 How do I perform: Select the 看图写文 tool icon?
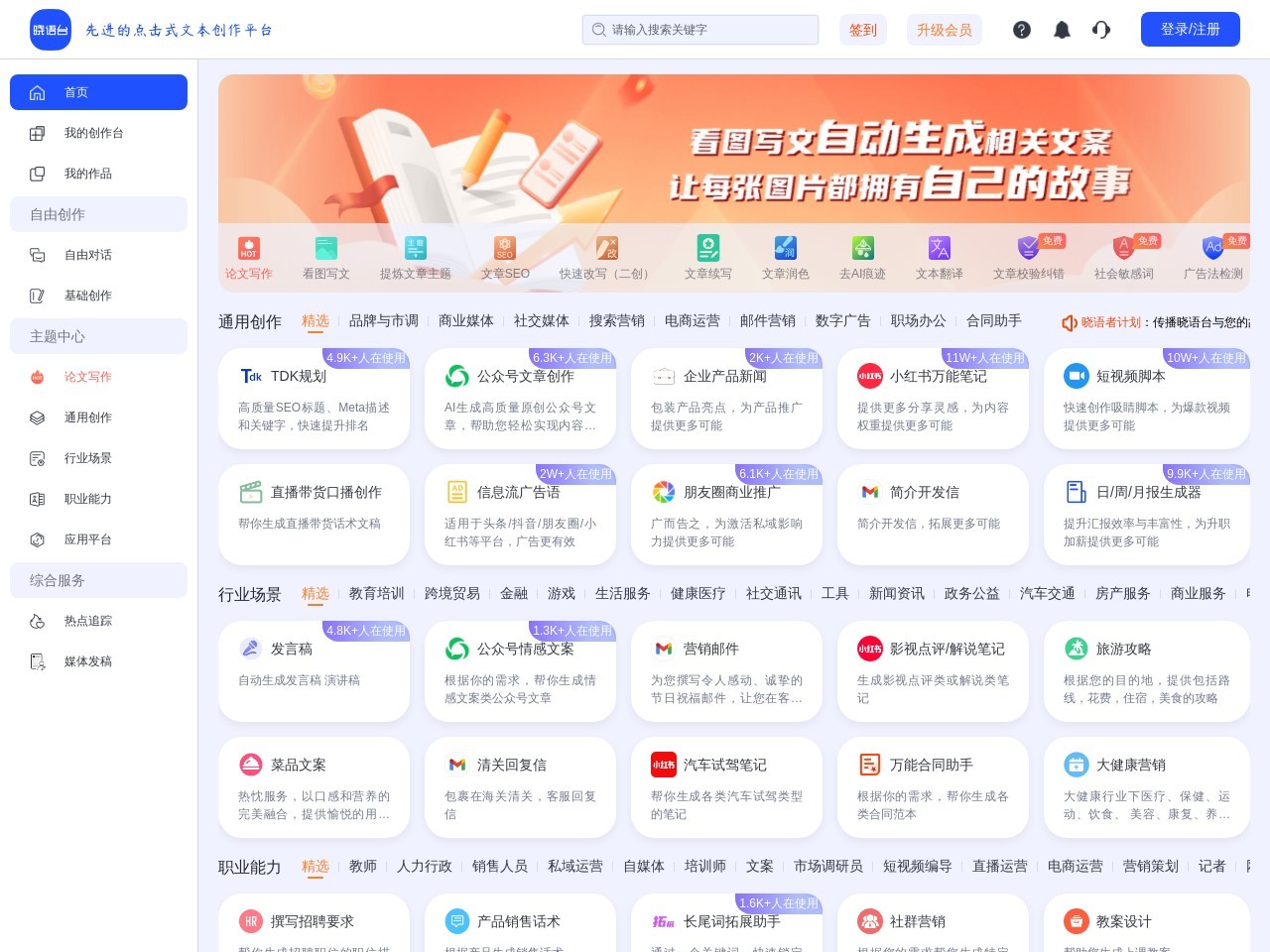[325, 248]
